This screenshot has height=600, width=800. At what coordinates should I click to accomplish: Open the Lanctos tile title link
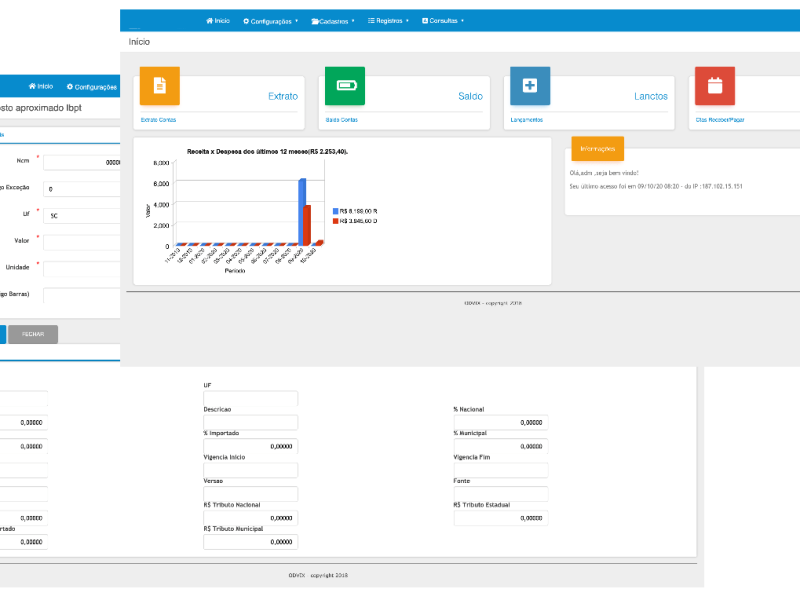point(651,96)
